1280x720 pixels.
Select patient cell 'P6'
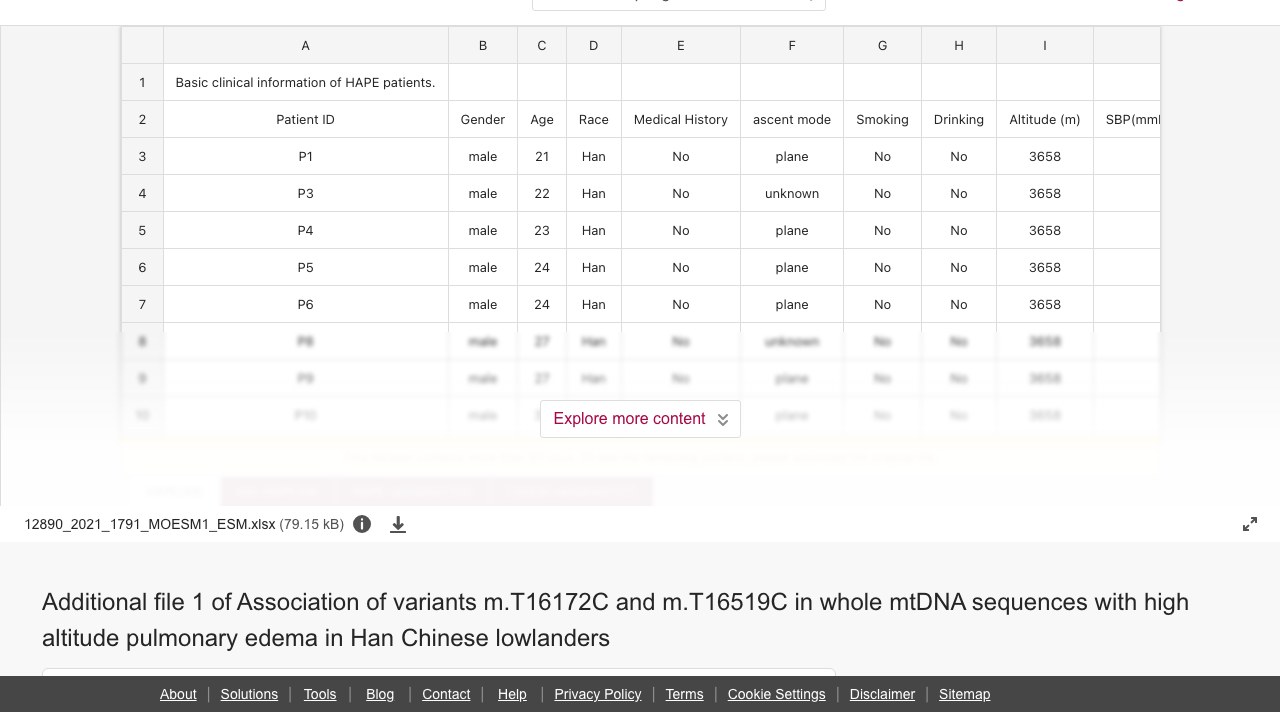tap(305, 304)
